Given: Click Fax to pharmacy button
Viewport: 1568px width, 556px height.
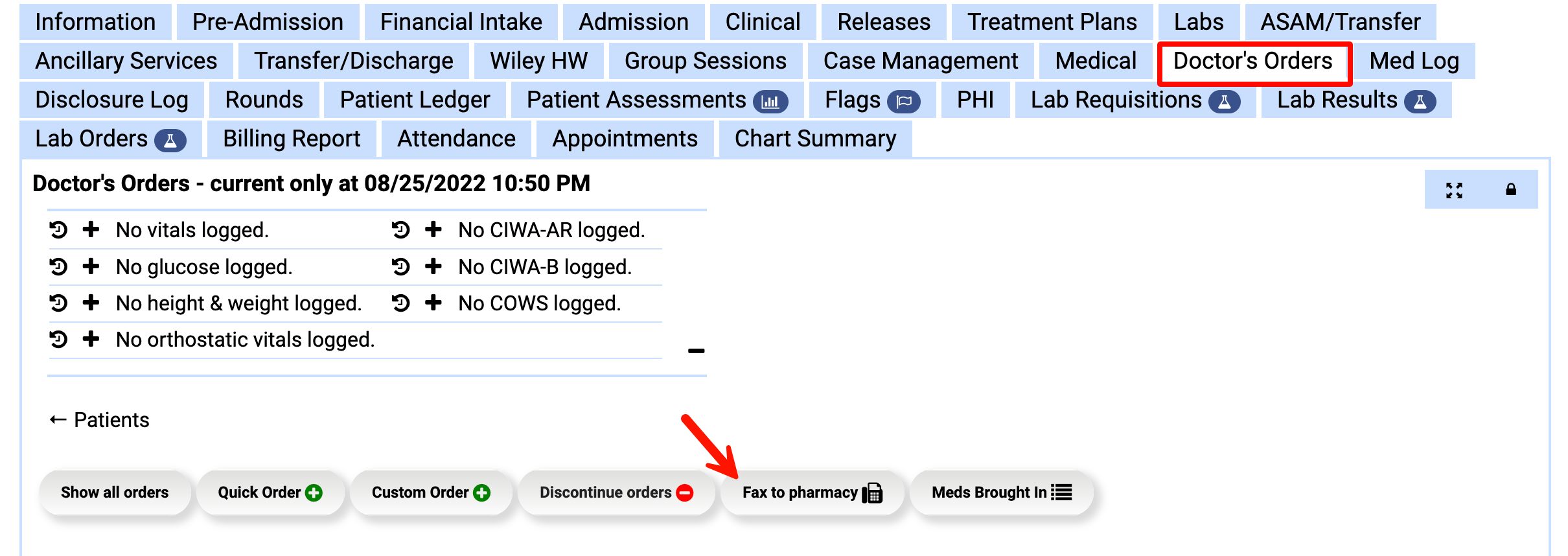Looking at the screenshot, I should (x=812, y=492).
